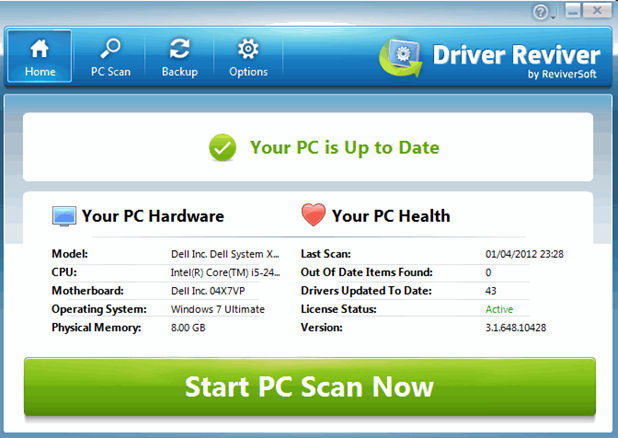Open the help question mark icon
This screenshot has height=438, width=618.
(x=540, y=12)
